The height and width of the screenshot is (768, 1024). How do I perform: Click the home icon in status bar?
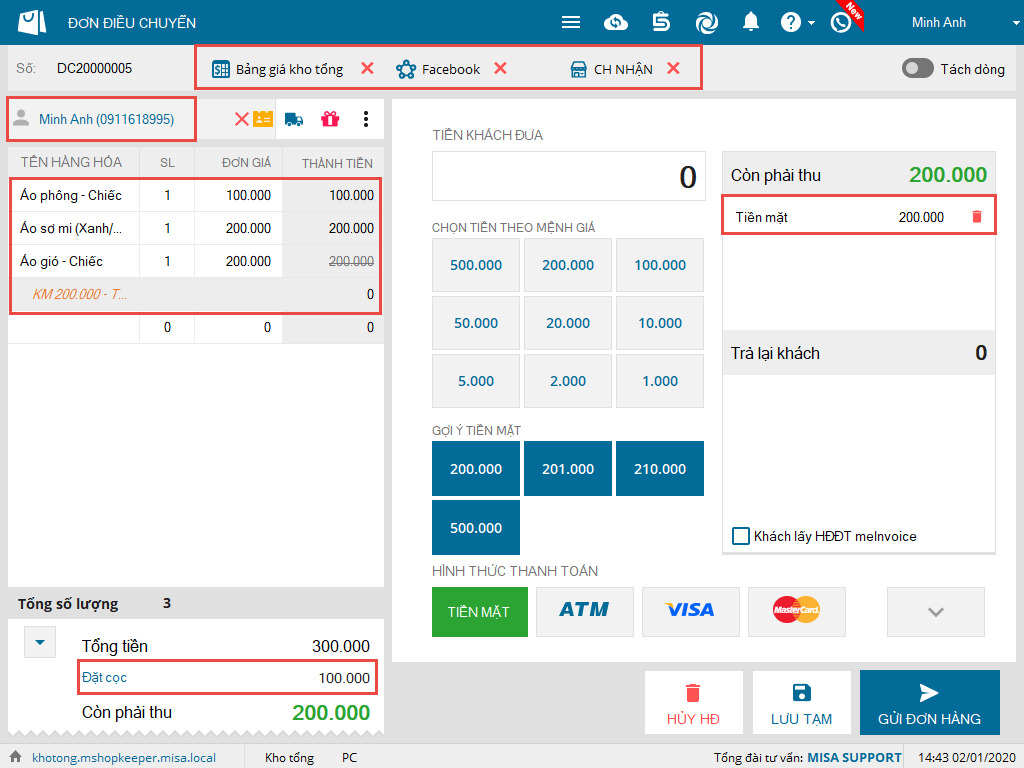point(16,757)
